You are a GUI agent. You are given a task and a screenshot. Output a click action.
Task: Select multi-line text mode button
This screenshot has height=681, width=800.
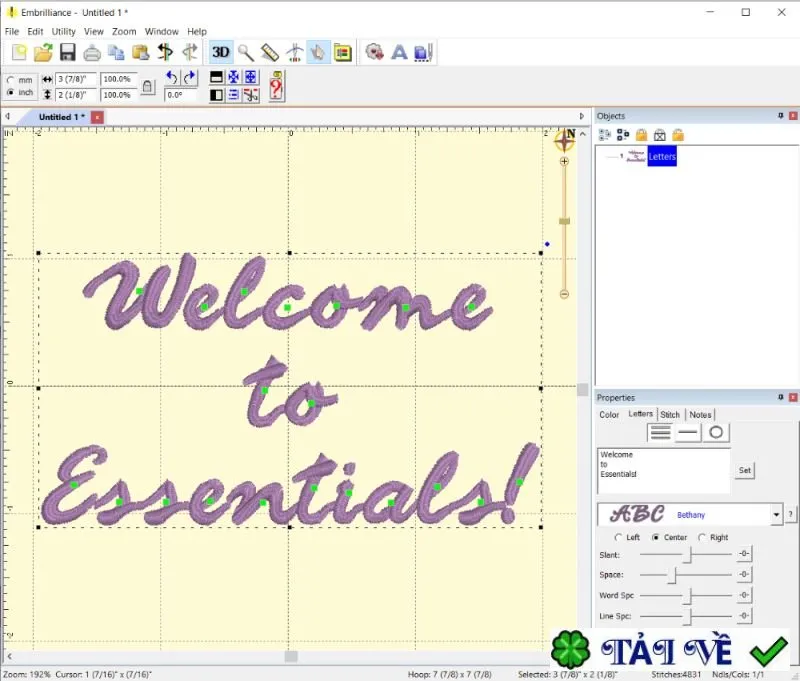660,433
